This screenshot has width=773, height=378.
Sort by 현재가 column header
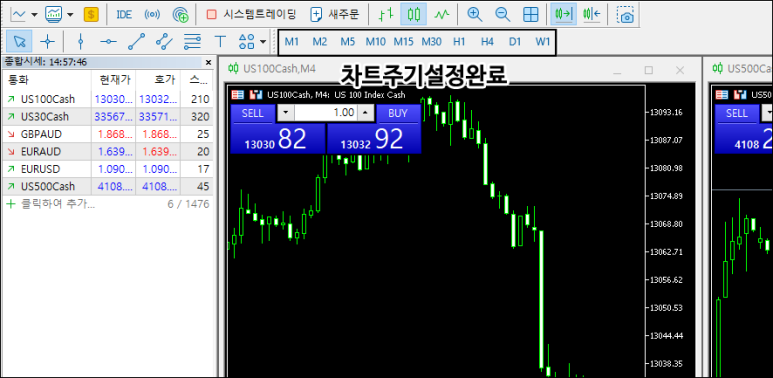(114, 80)
